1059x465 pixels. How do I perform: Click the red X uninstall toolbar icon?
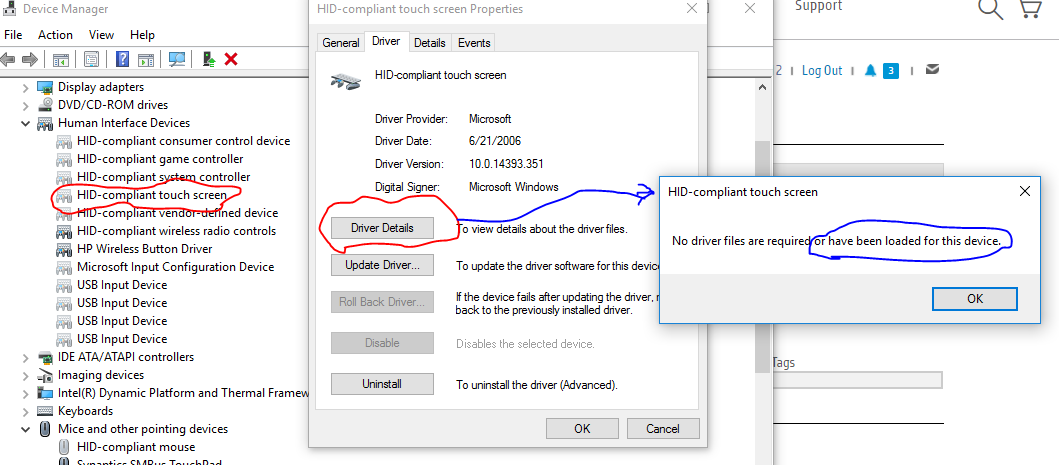pos(231,59)
